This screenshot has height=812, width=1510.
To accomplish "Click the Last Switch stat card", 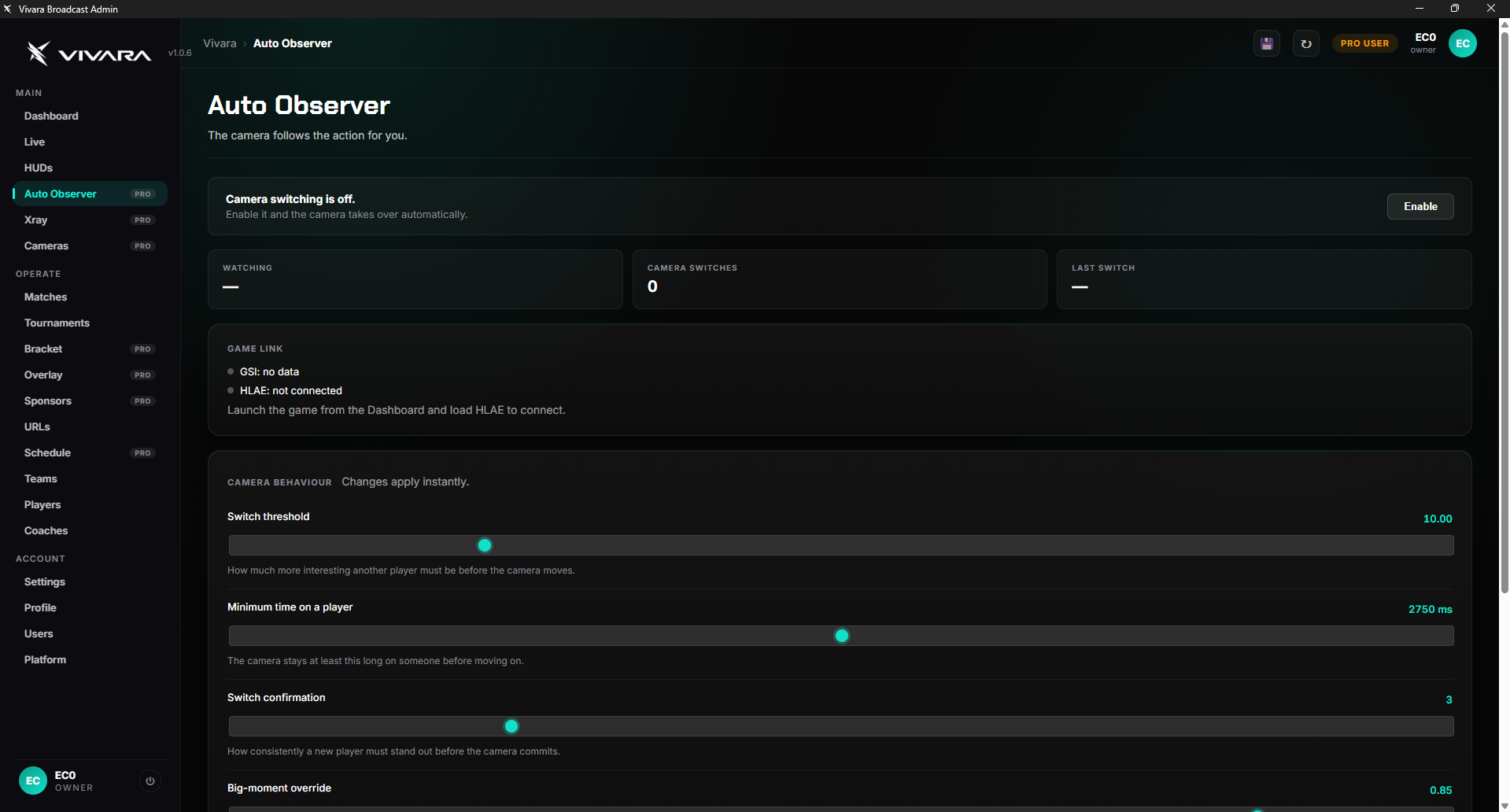I will click(1264, 279).
